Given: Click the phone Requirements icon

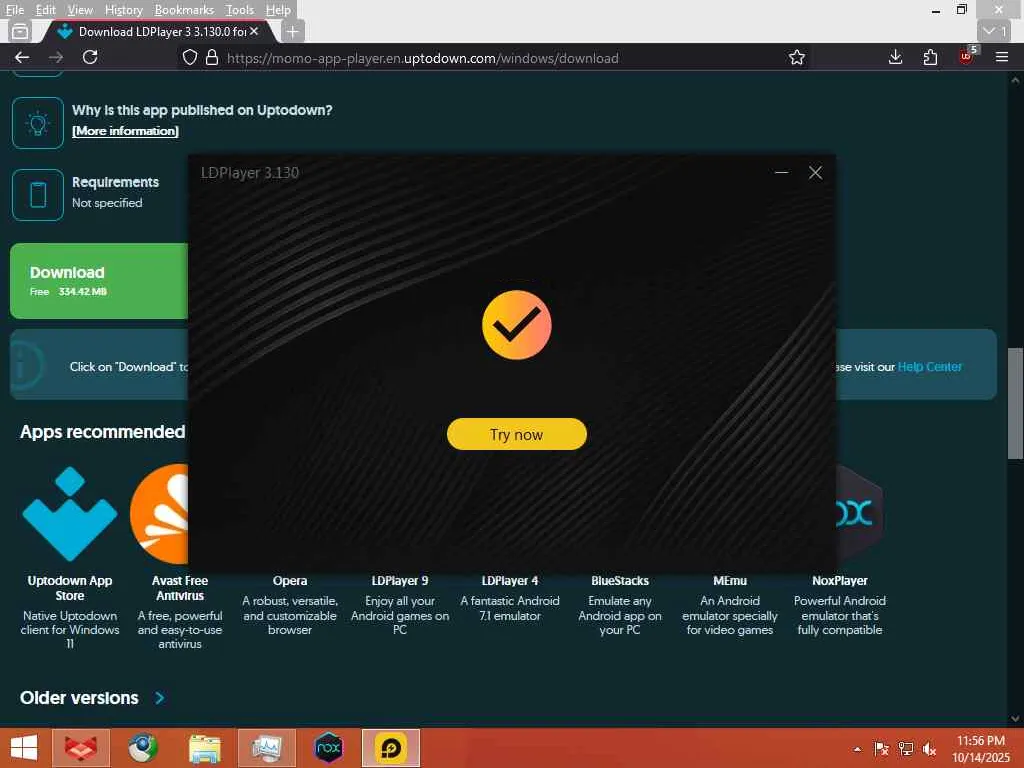Looking at the screenshot, I should click(38, 195).
